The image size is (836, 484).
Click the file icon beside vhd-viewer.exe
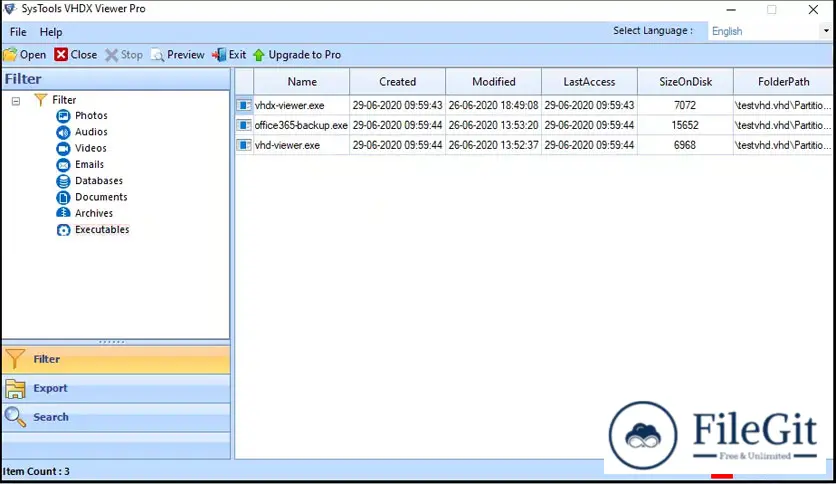244,145
